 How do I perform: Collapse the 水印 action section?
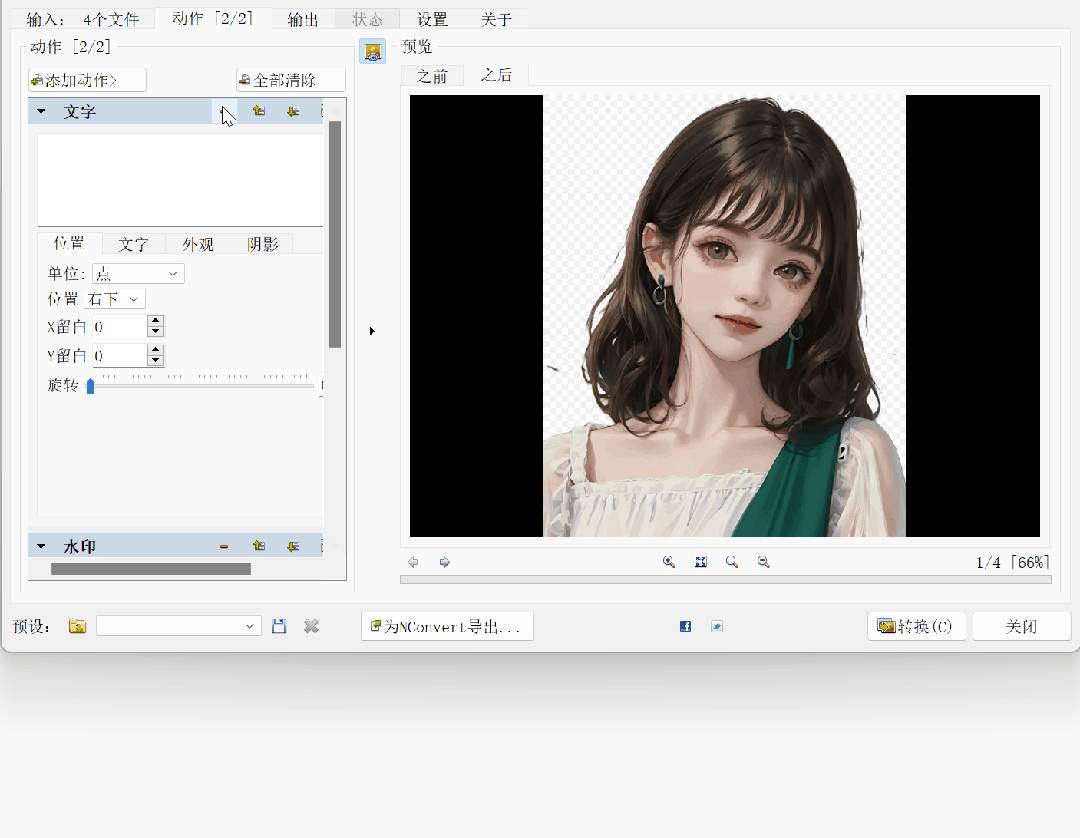pyautogui.click(x=41, y=546)
